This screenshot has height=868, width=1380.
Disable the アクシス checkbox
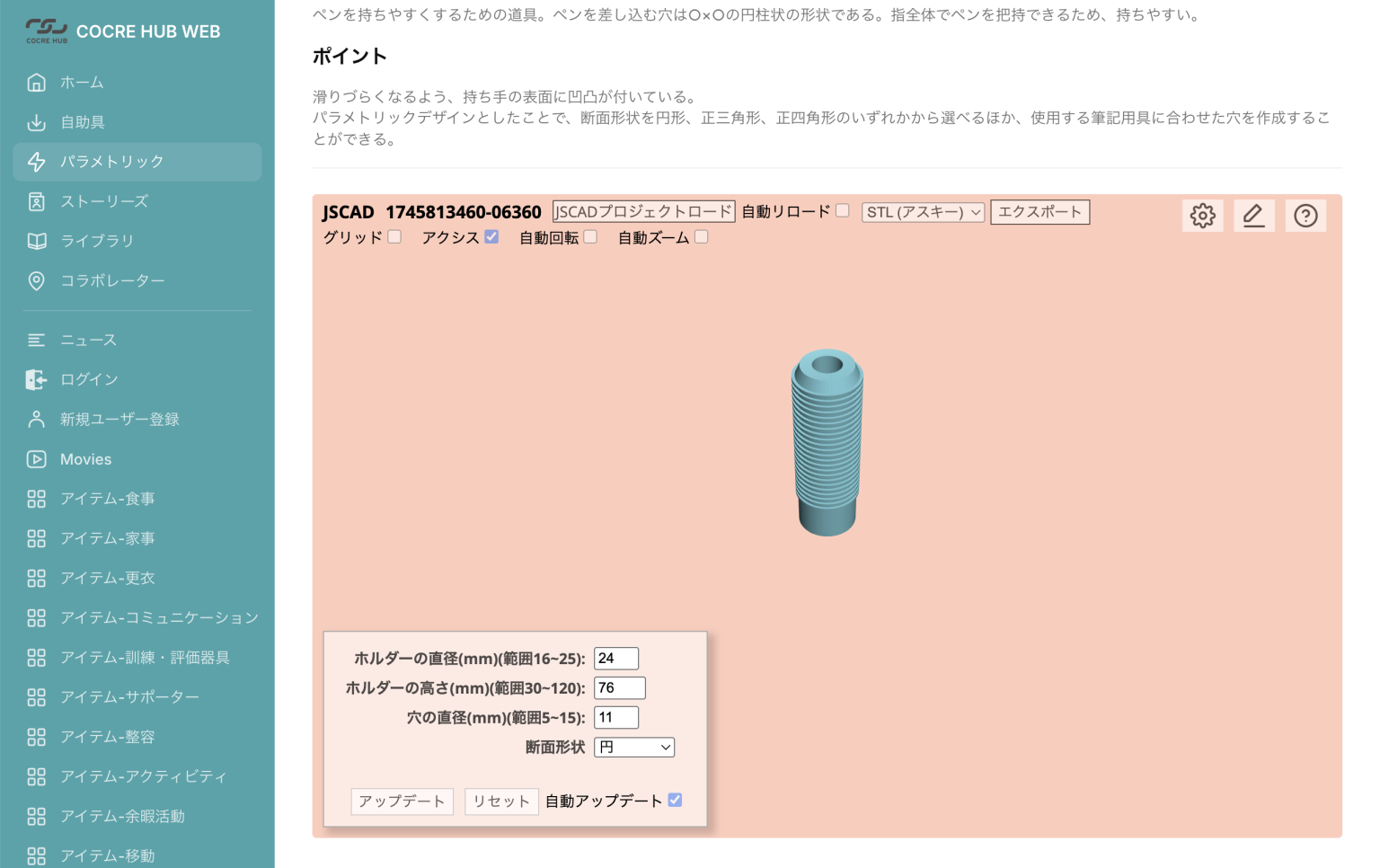coord(491,235)
